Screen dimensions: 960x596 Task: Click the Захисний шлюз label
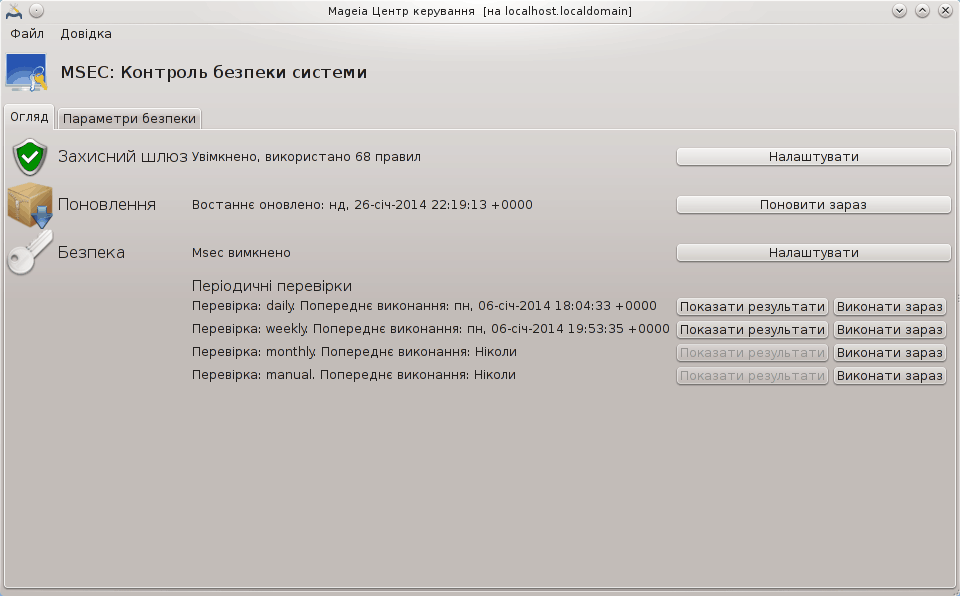coord(122,157)
